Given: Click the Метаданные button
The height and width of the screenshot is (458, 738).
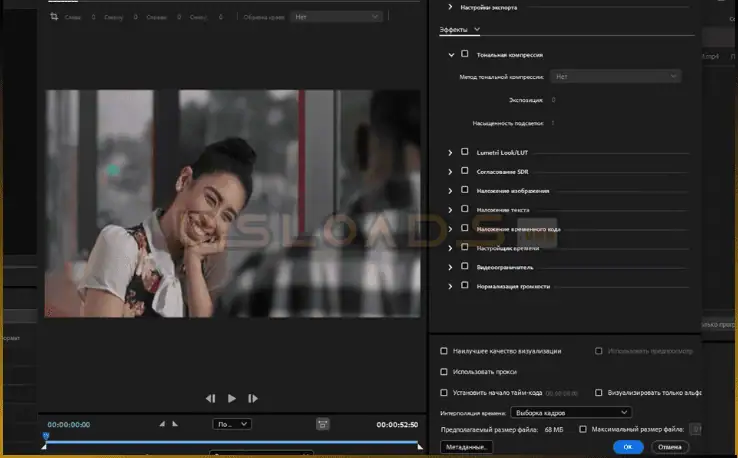Looking at the screenshot, I should click(x=466, y=447).
